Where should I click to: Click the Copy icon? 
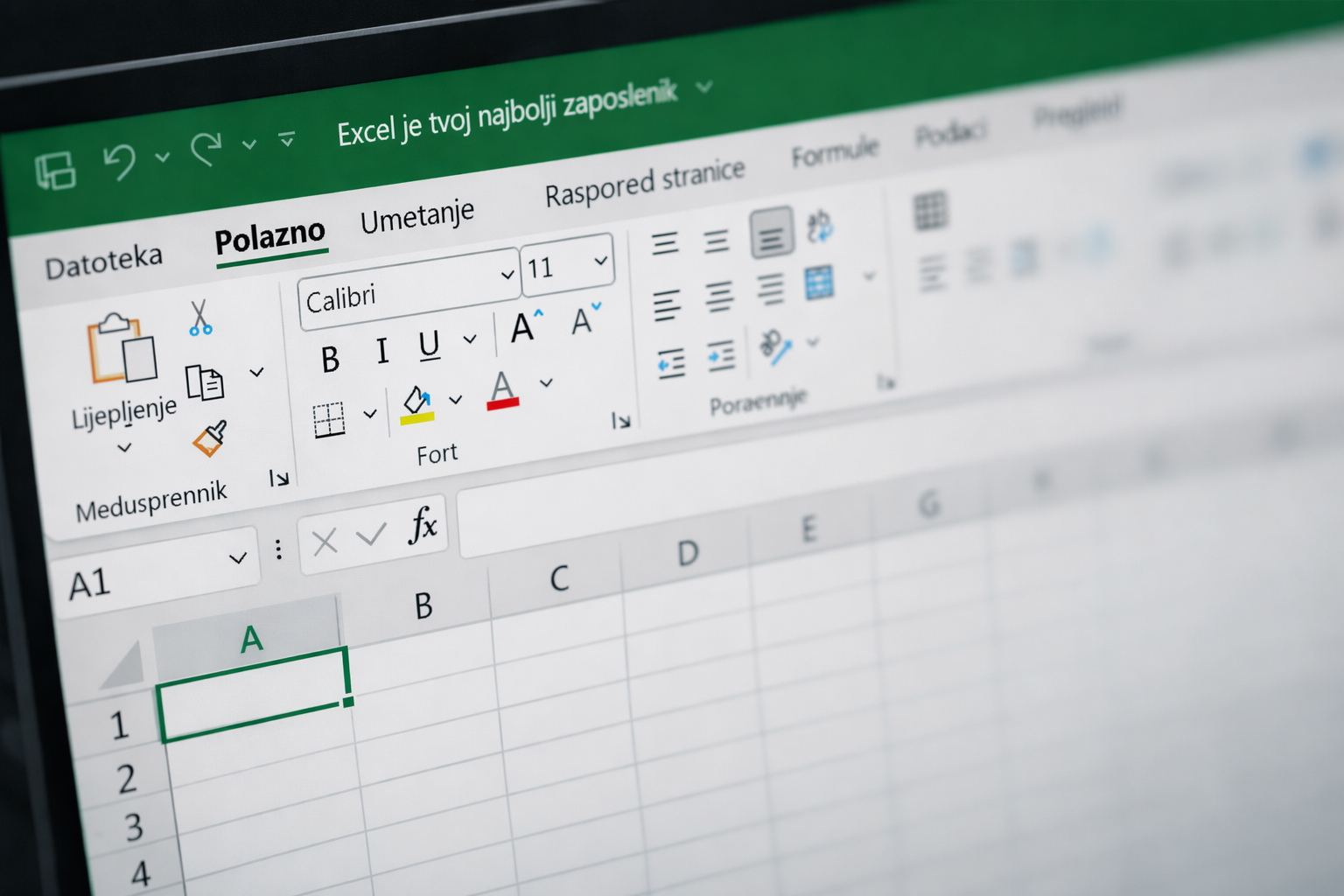click(205, 382)
